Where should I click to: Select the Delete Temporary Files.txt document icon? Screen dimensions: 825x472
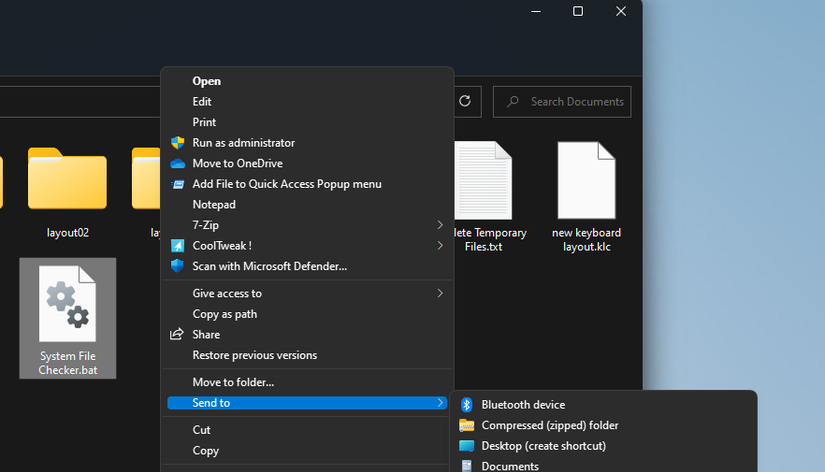[x=484, y=180]
